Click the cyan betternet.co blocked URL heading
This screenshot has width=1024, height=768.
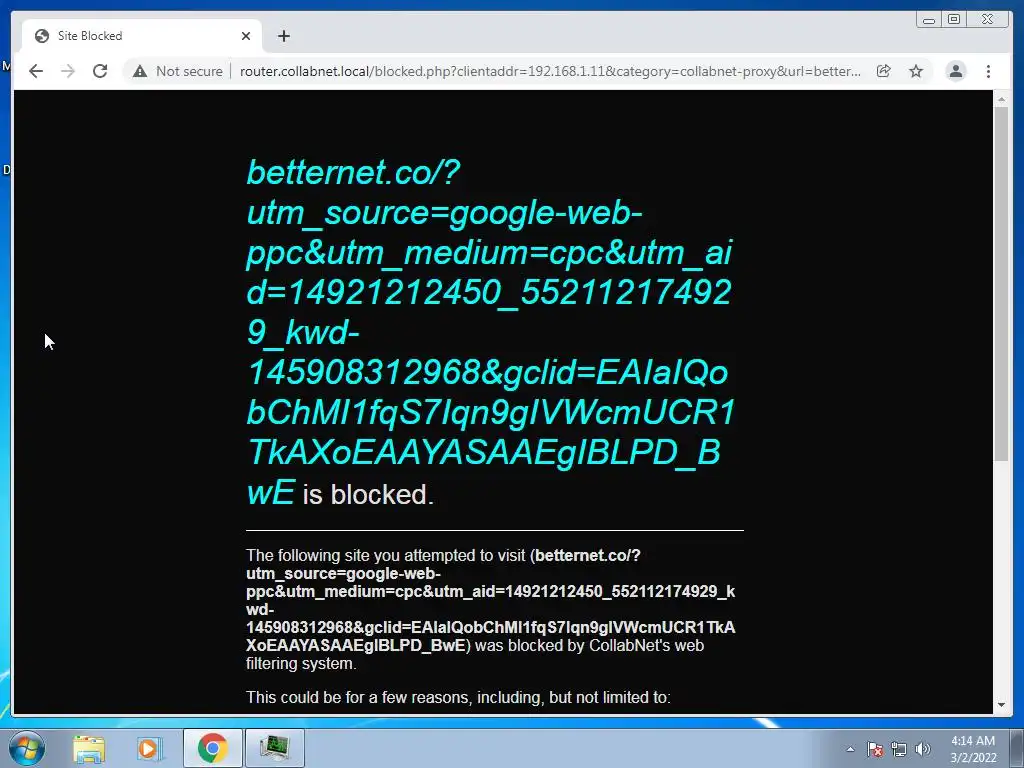pyautogui.click(x=491, y=332)
